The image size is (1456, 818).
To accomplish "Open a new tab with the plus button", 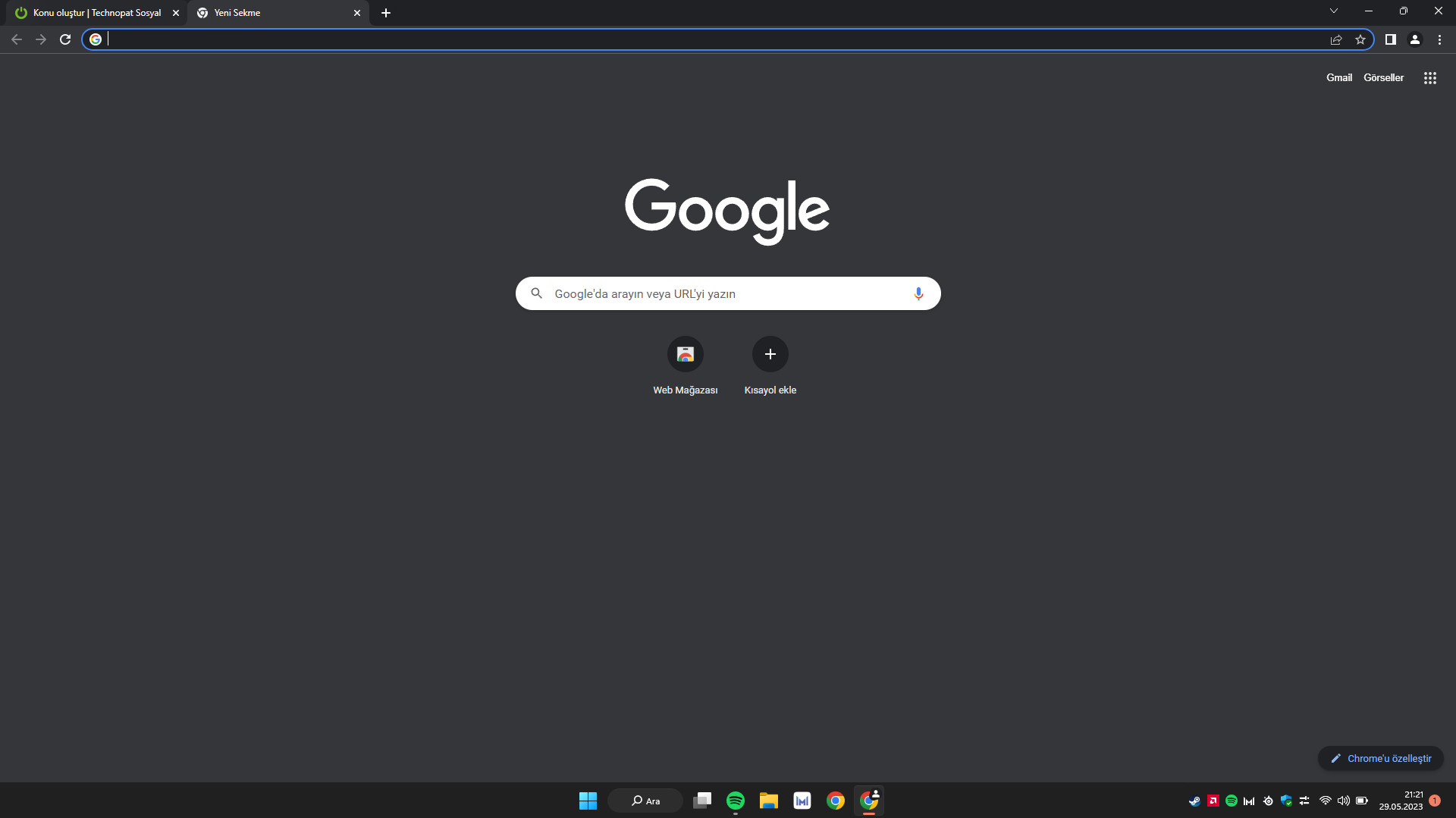I will click(x=386, y=13).
